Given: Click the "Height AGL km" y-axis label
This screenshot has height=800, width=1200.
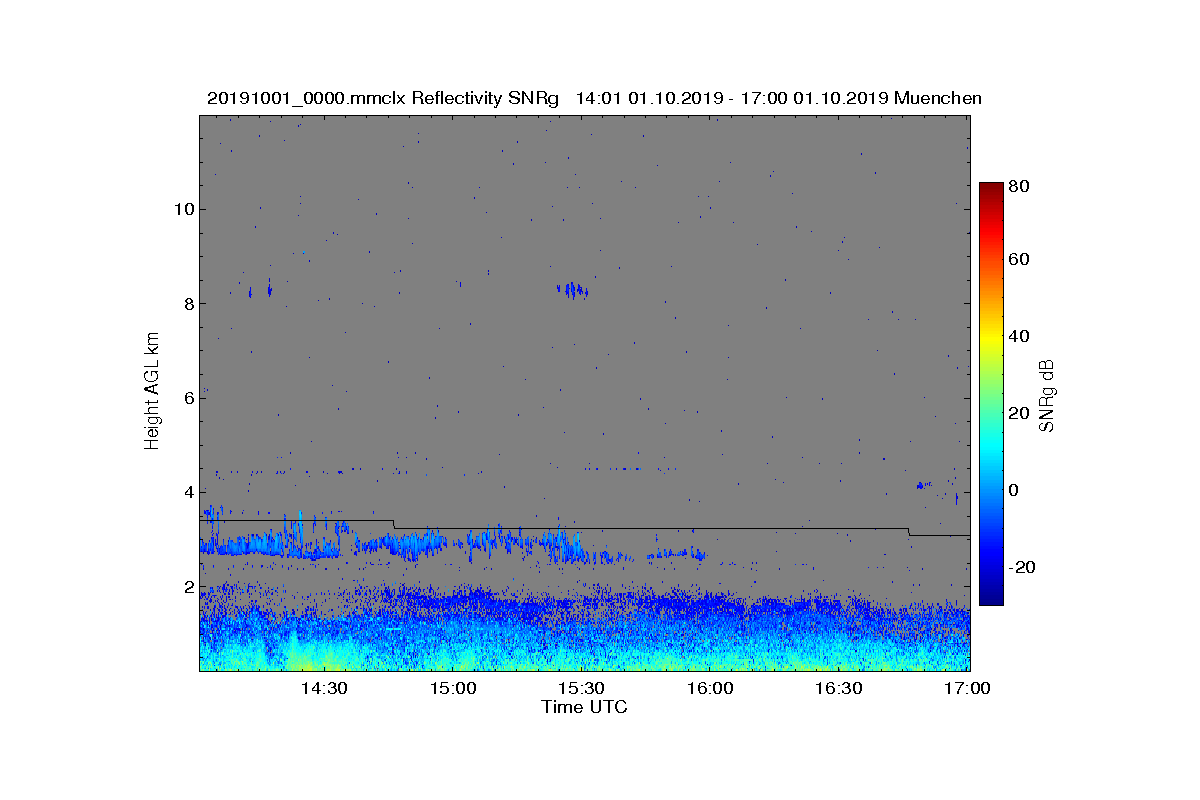Looking at the screenshot, I should 152,391.
